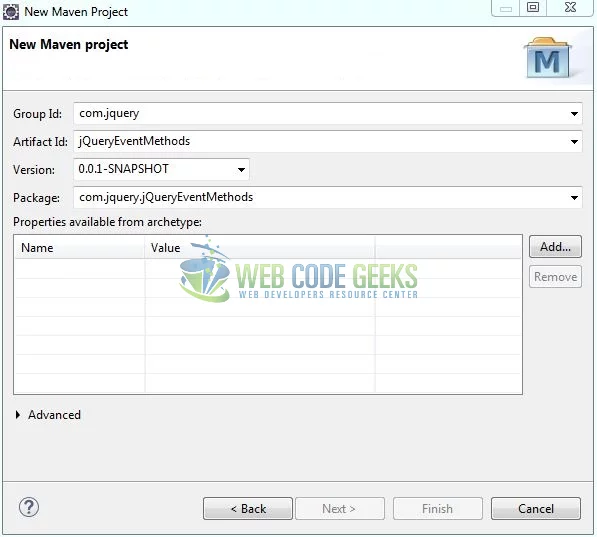597x537 pixels.
Task: Click the help question mark icon
Action: pos(29,507)
